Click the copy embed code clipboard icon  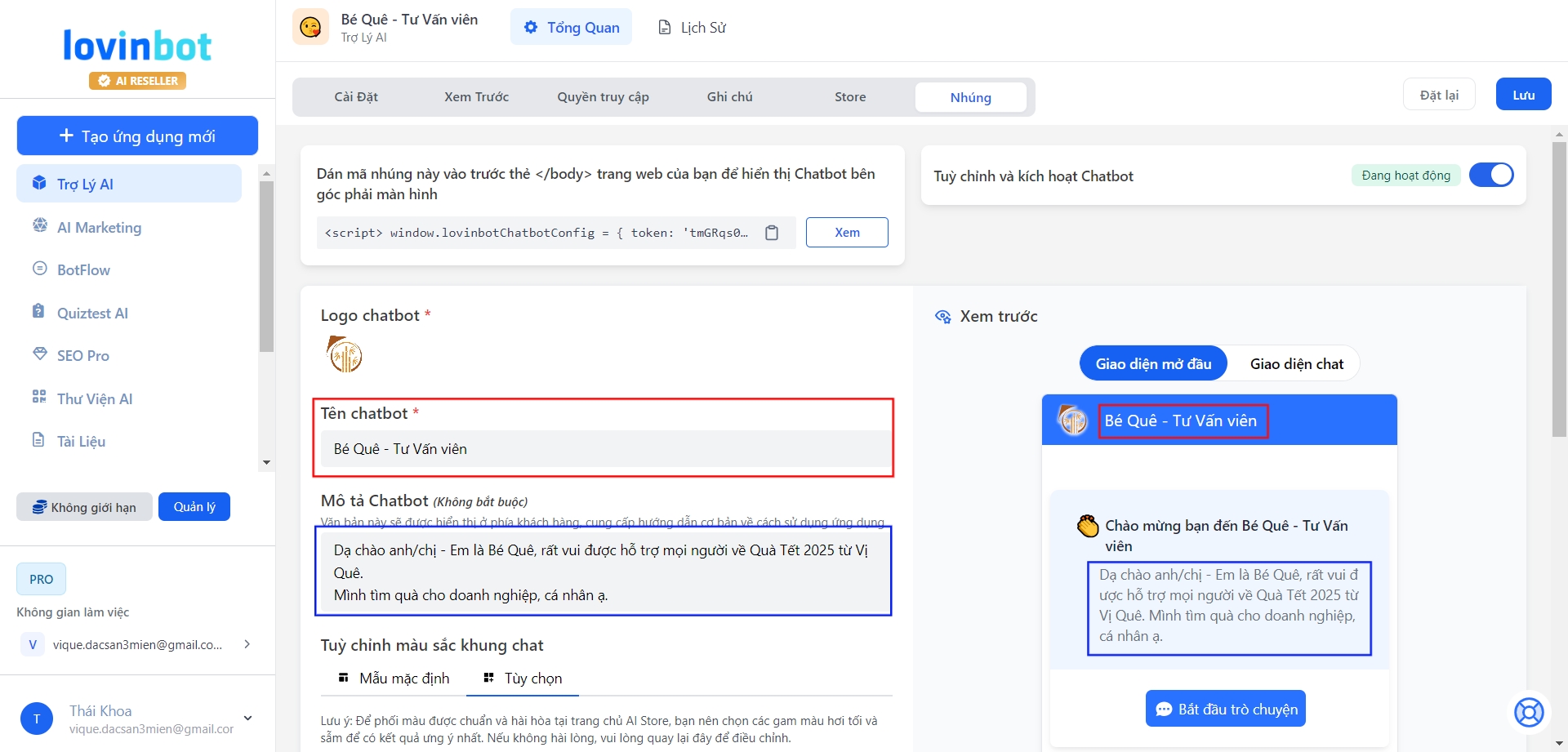771,233
